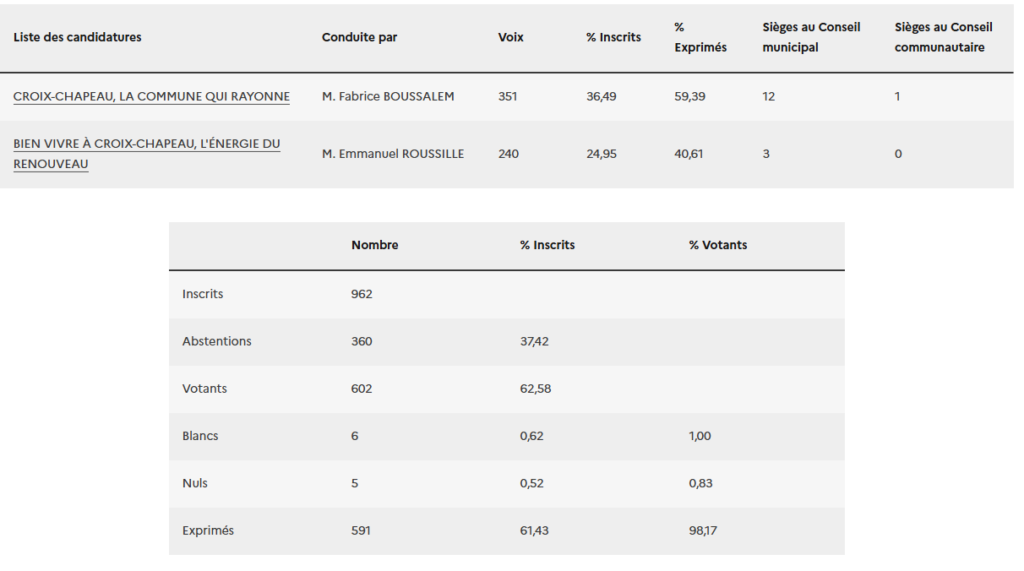Select candidate name M. Fabrice BOUSSALEM
The width and height of the screenshot is (1024, 571).
[x=388, y=97]
